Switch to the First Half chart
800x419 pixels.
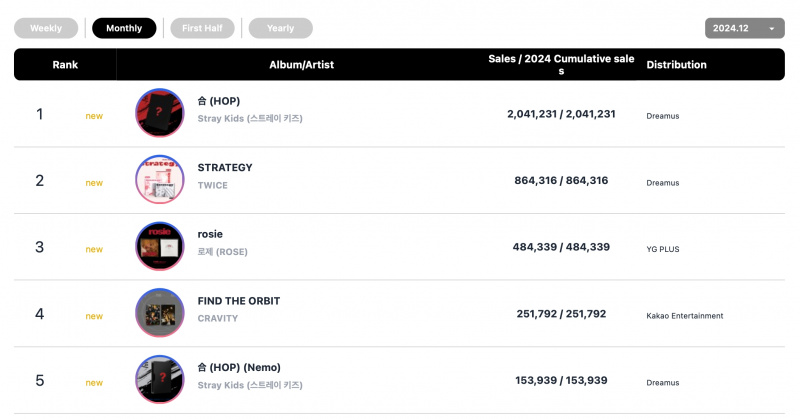(203, 28)
